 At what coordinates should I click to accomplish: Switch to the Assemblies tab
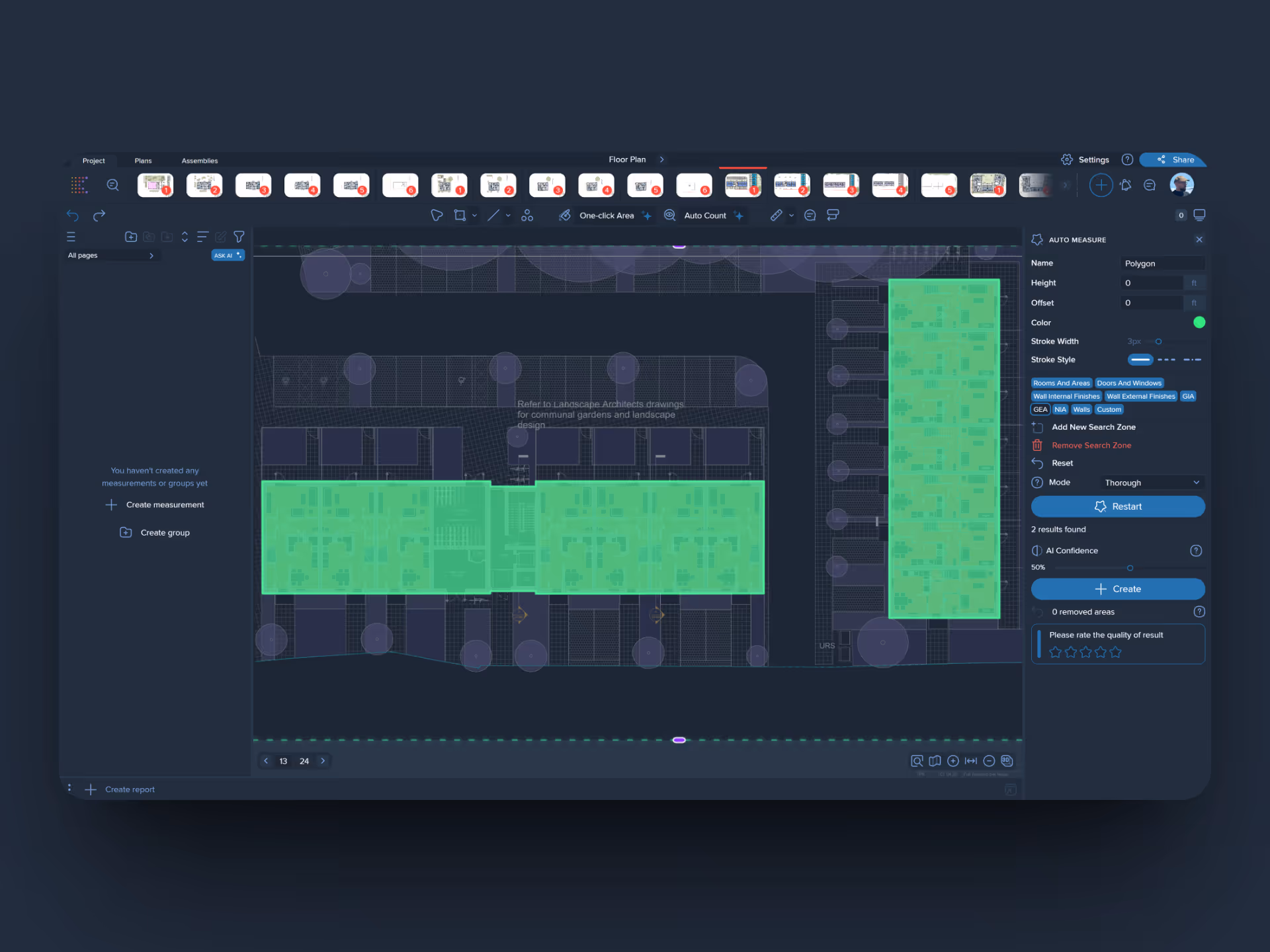(199, 161)
